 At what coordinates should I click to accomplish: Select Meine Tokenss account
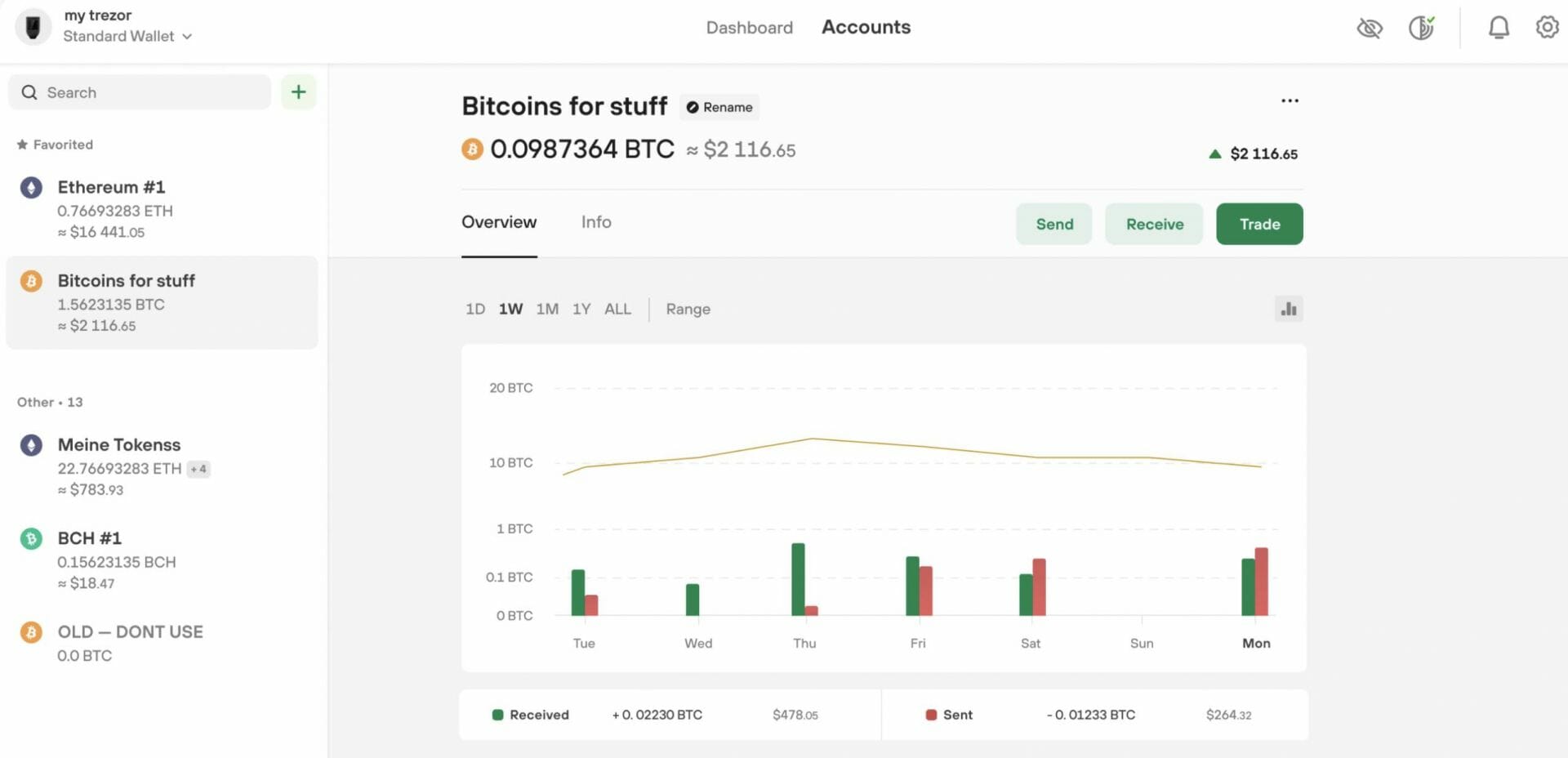click(x=162, y=466)
